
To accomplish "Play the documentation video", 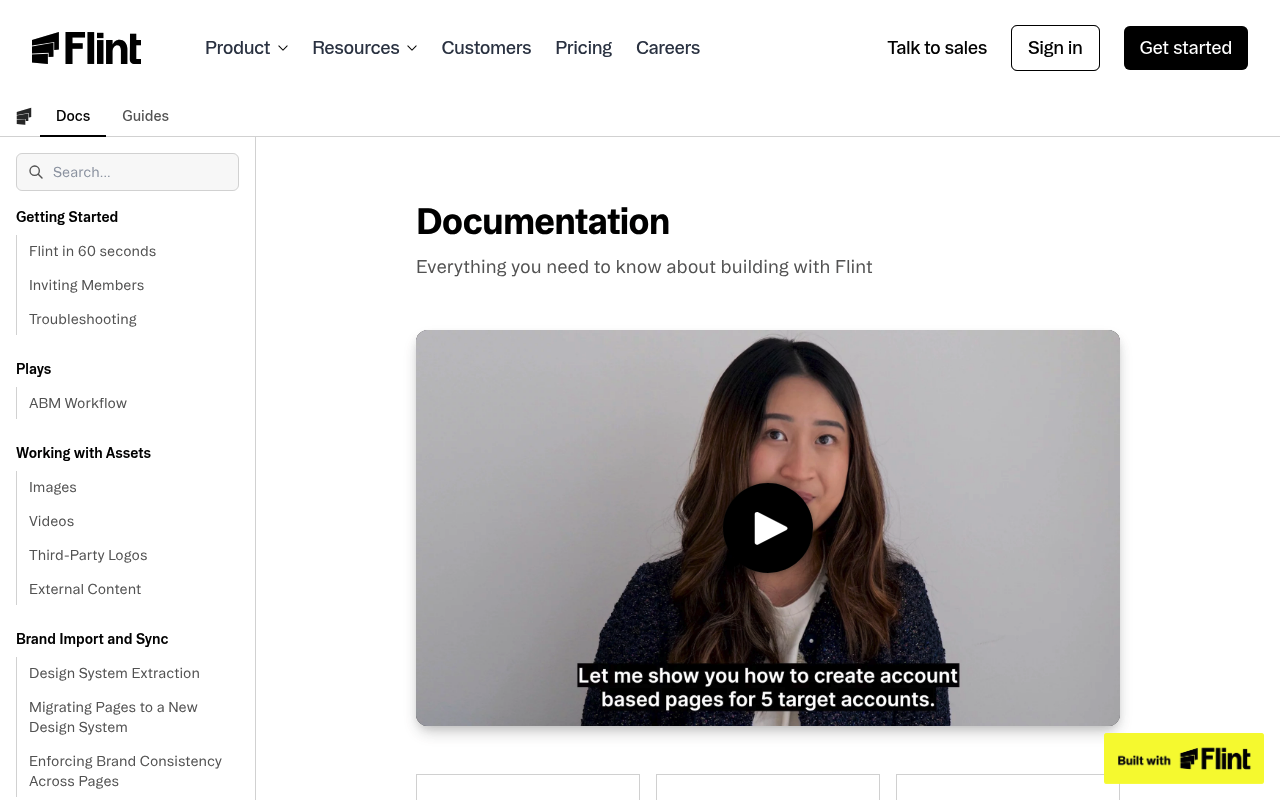I will (768, 528).
